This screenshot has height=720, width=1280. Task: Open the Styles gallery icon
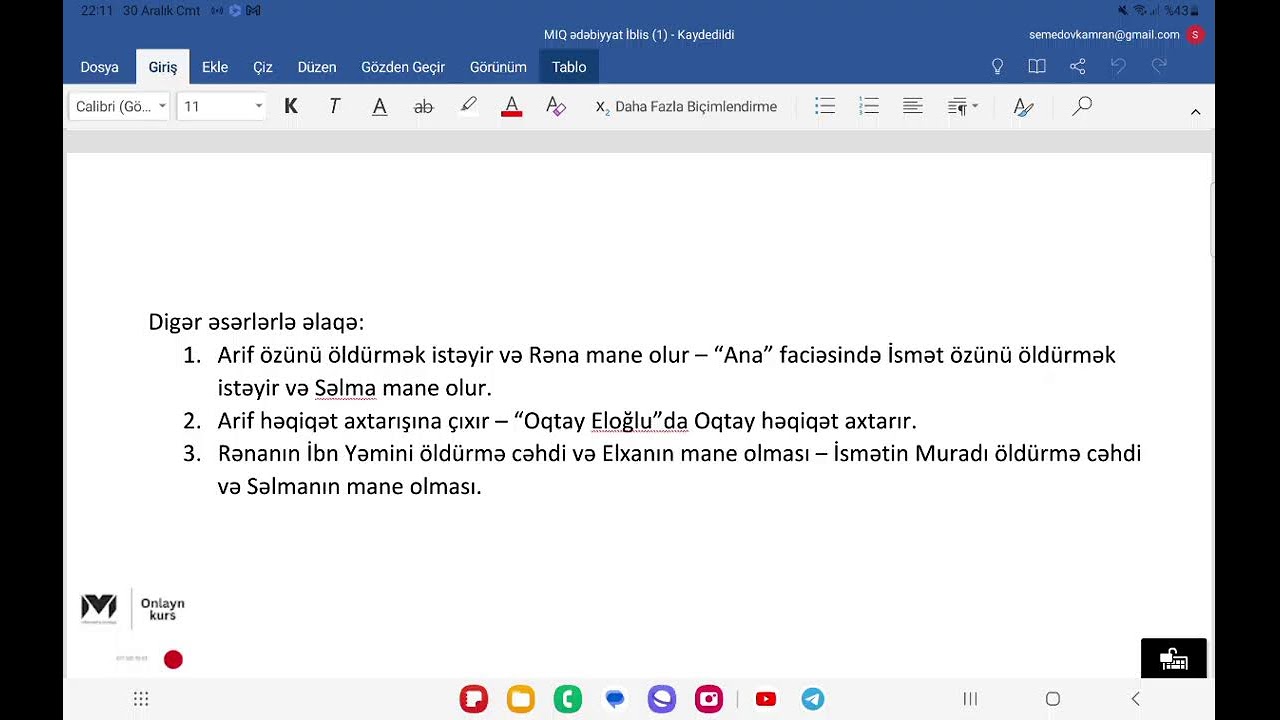pyautogui.click(x=1023, y=106)
